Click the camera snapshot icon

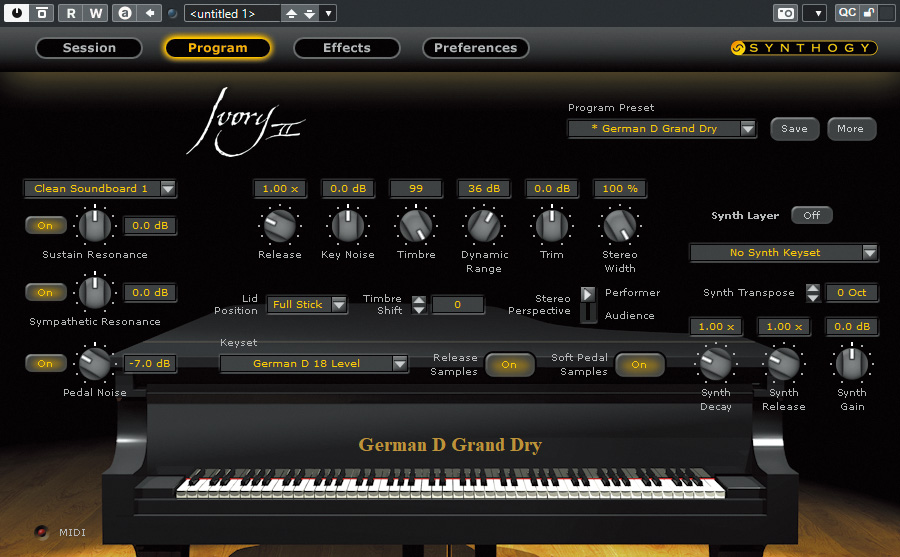click(786, 13)
